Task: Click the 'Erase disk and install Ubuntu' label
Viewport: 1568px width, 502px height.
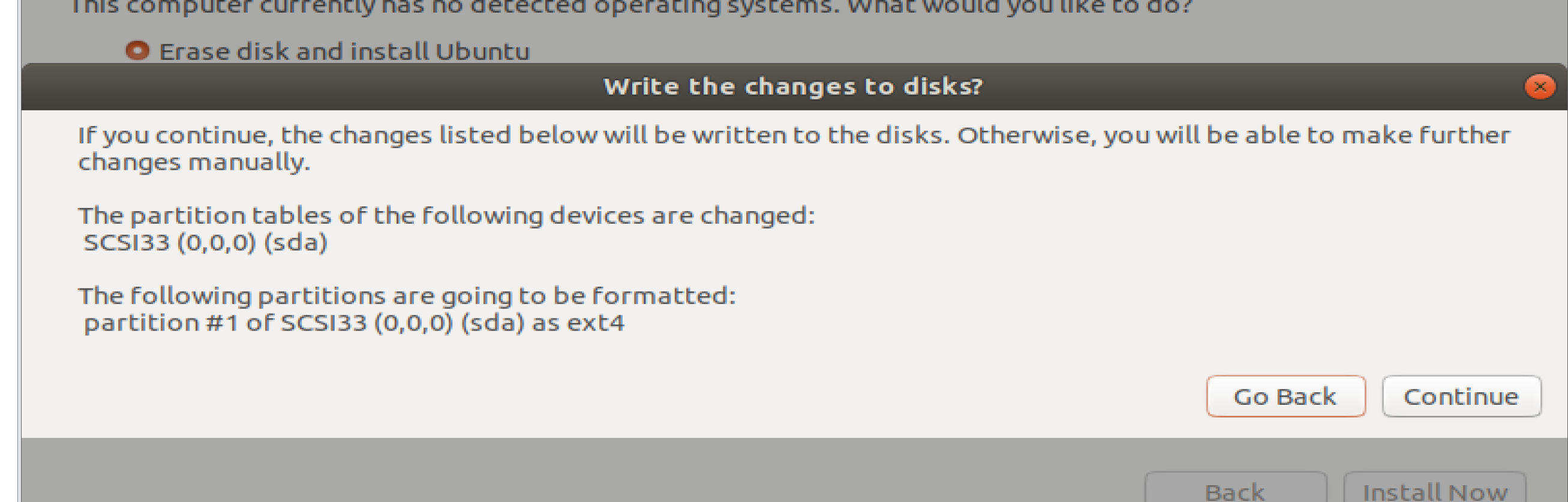Action: (x=344, y=52)
